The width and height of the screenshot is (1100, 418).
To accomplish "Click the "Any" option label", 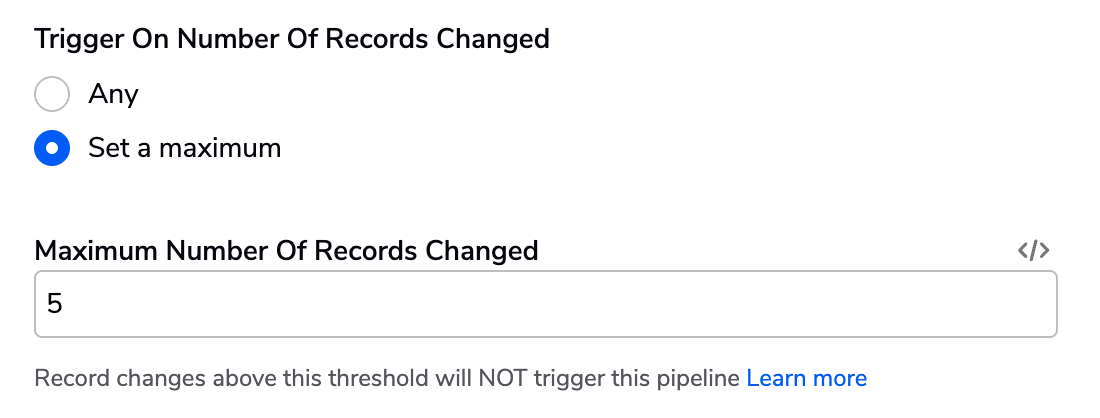I will (113, 94).
